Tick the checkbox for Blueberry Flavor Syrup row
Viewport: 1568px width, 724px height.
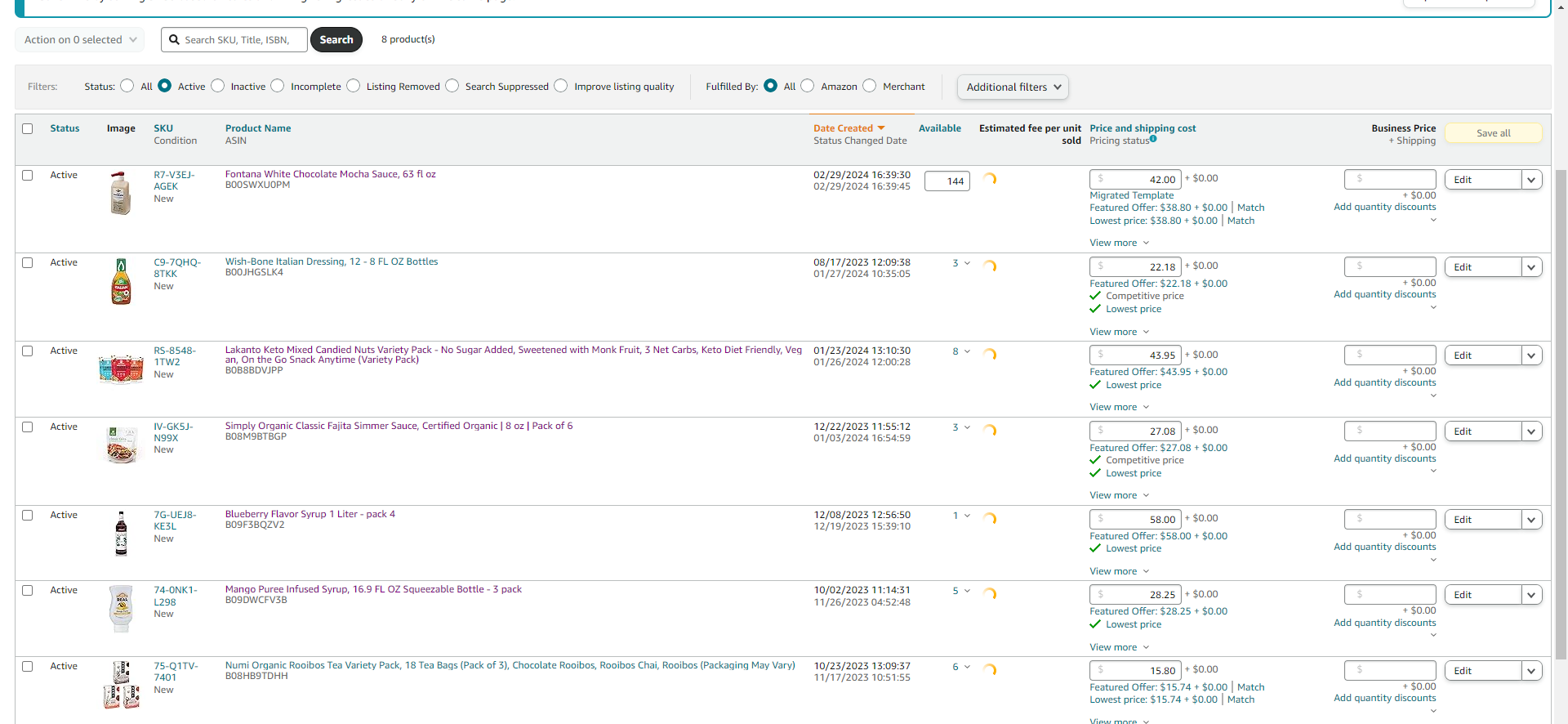coord(28,515)
